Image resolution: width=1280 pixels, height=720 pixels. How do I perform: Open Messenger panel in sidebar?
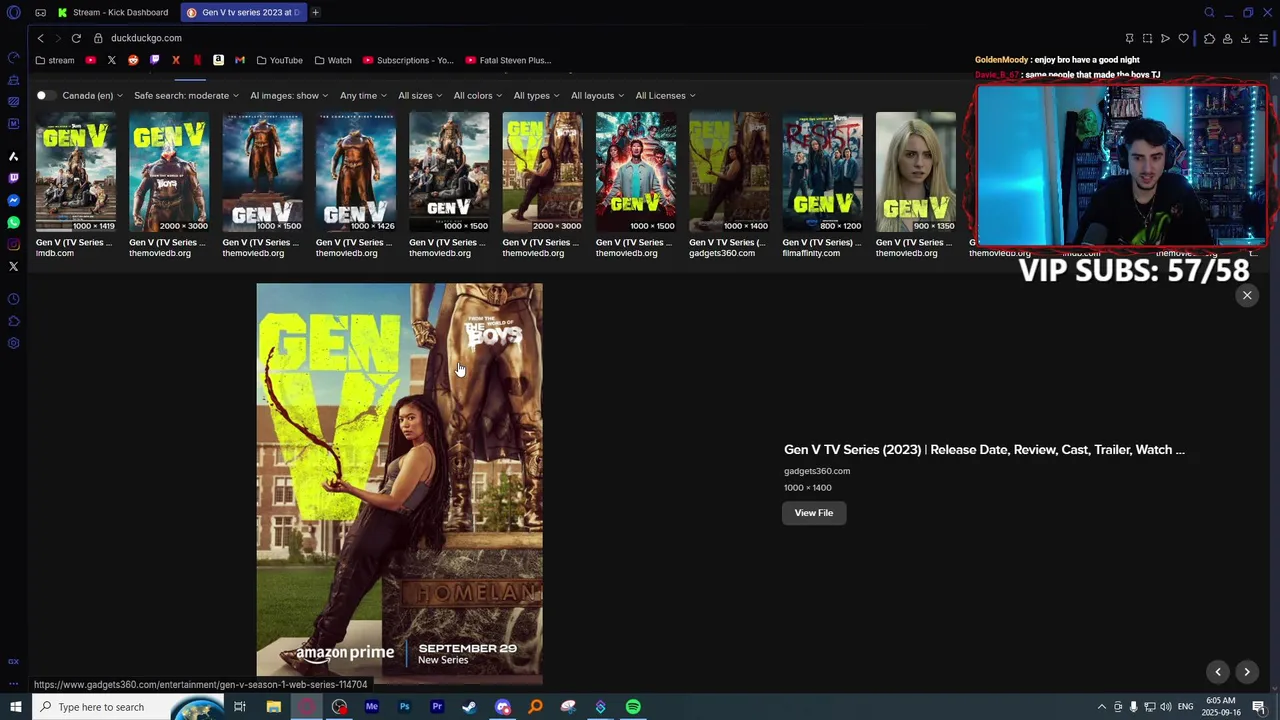click(x=14, y=200)
